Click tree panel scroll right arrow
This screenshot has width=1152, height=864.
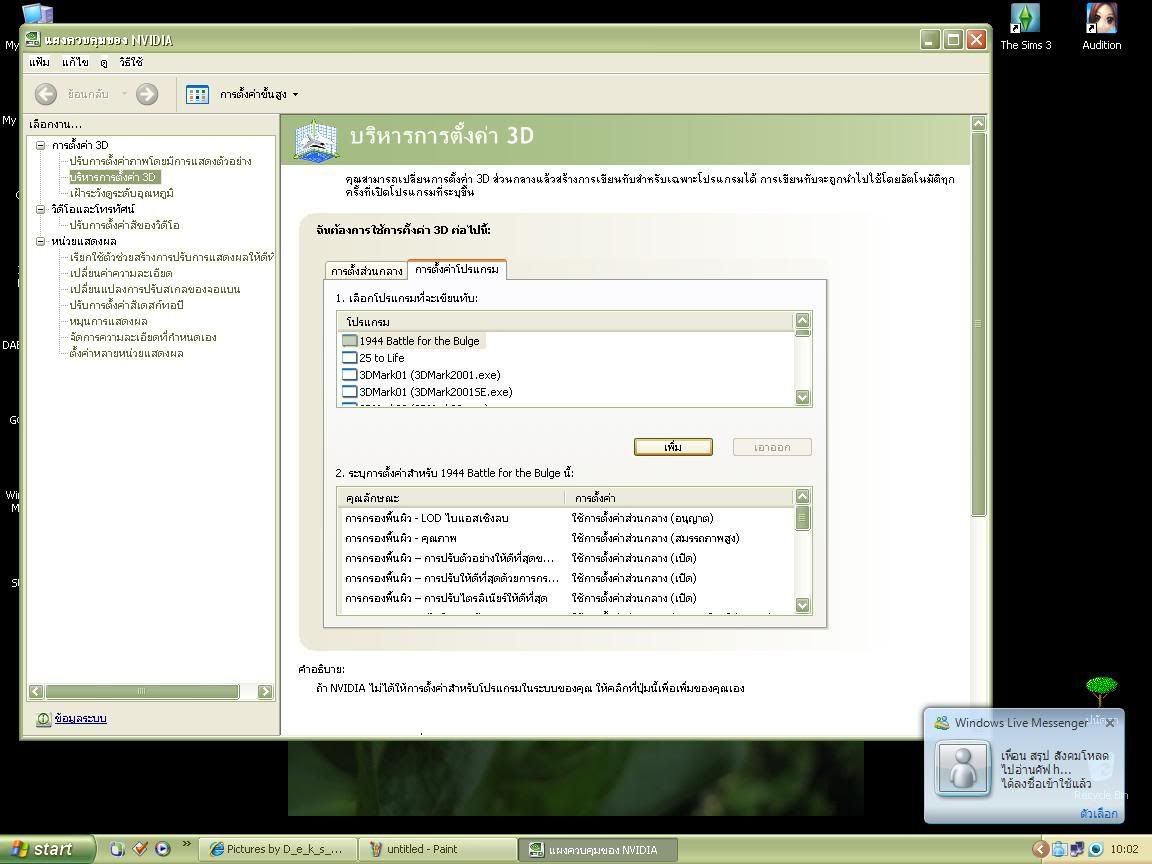pos(265,692)
